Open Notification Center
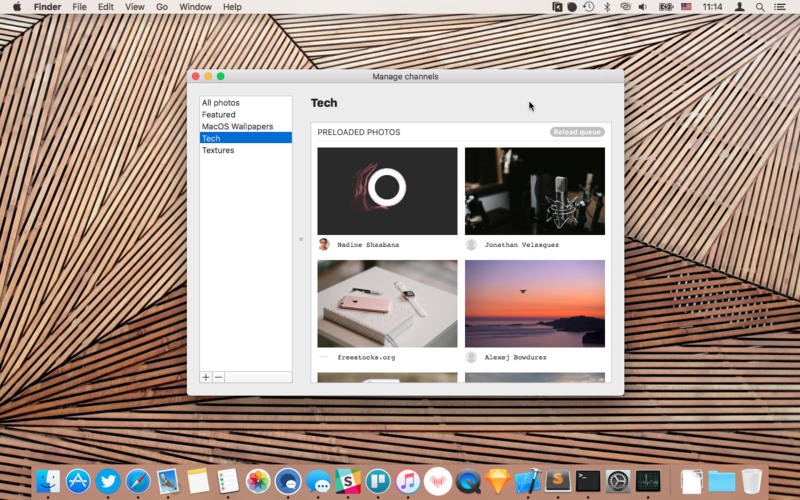 [x=780, y=7]
